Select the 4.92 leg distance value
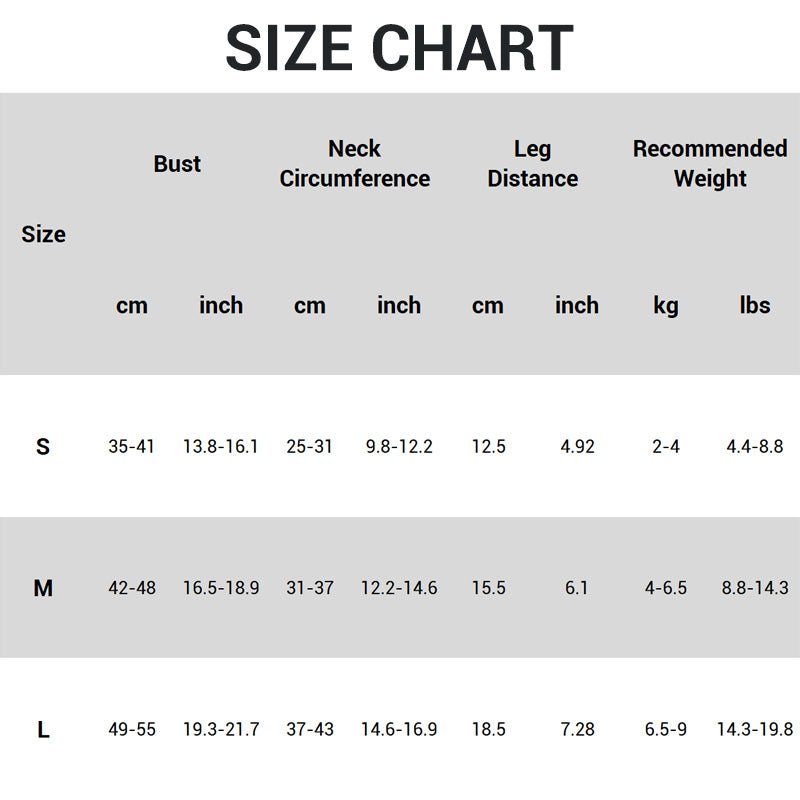This screenshot has height=800, width=800. [x=577, y=447]
